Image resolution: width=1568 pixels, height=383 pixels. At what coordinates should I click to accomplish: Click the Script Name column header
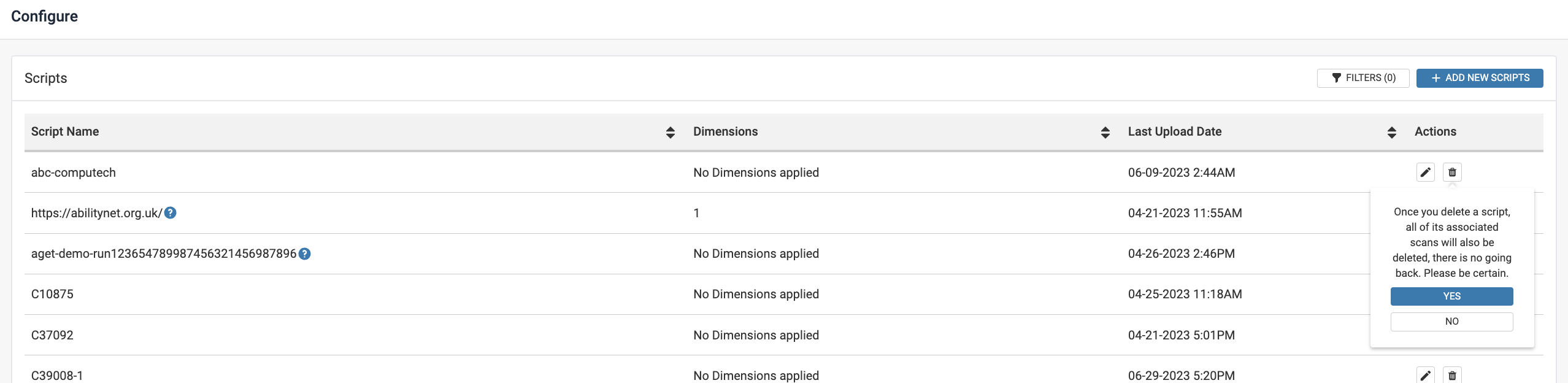click(65, 131)
